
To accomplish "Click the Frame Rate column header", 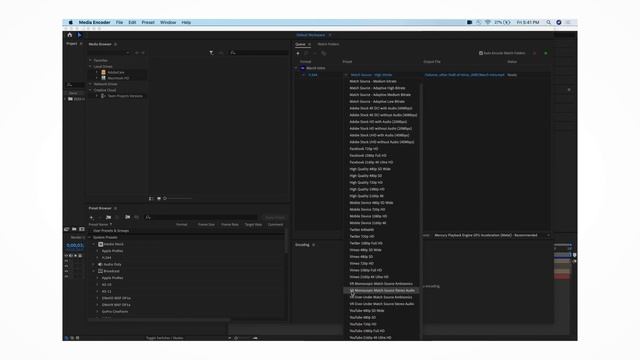I will [x=229, y=224].
